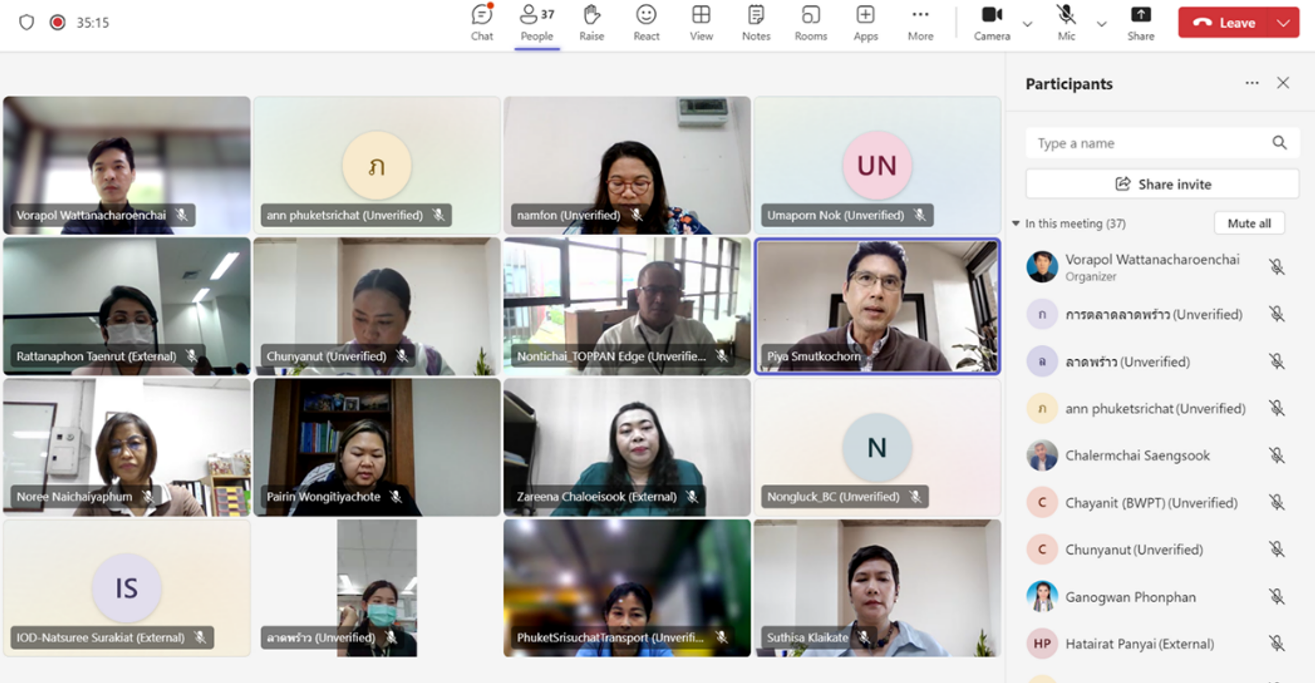Raise your hand
This screenshot has height=683, width=1315.
click(591, 23)
